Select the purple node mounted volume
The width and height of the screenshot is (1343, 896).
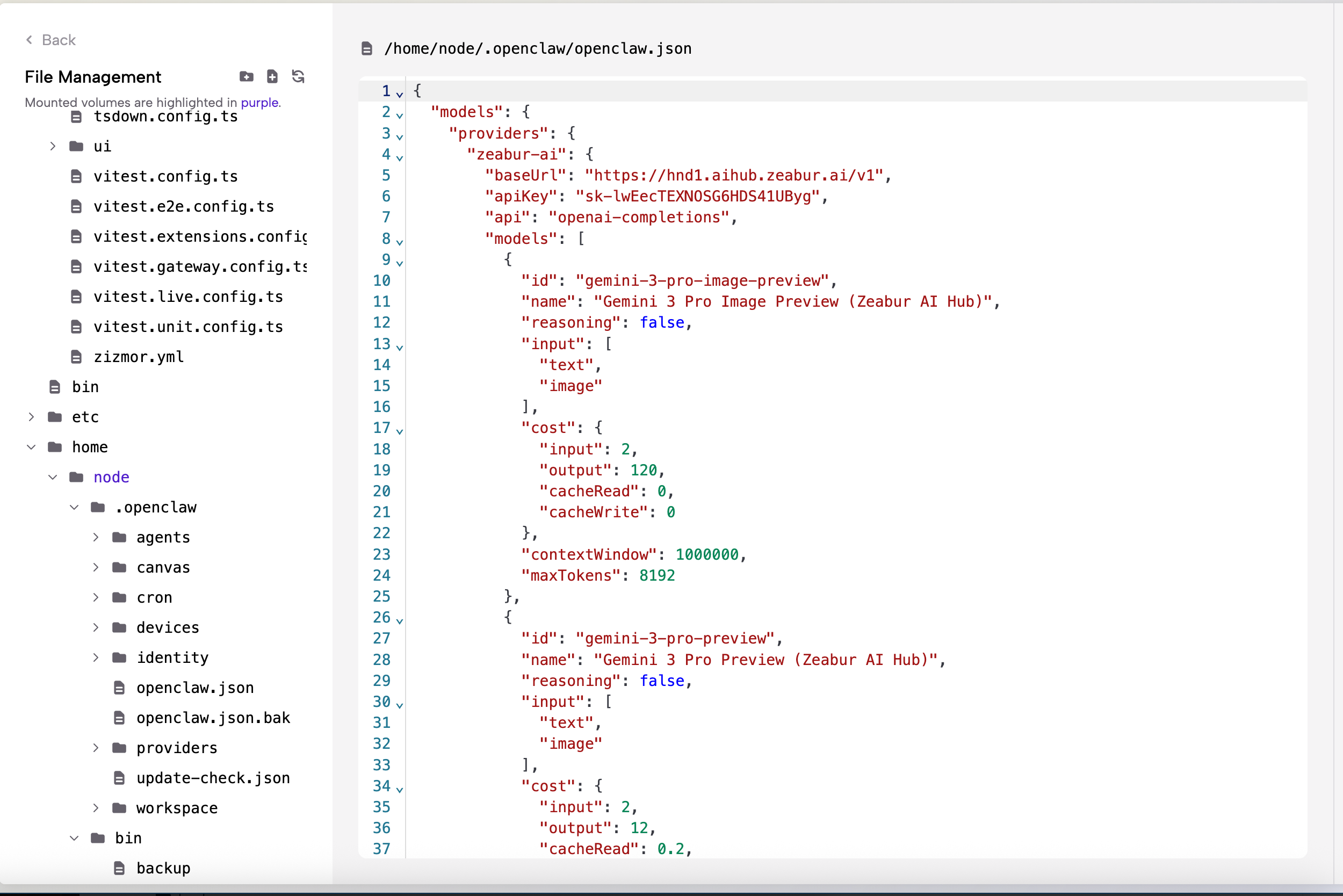[111, 477]
